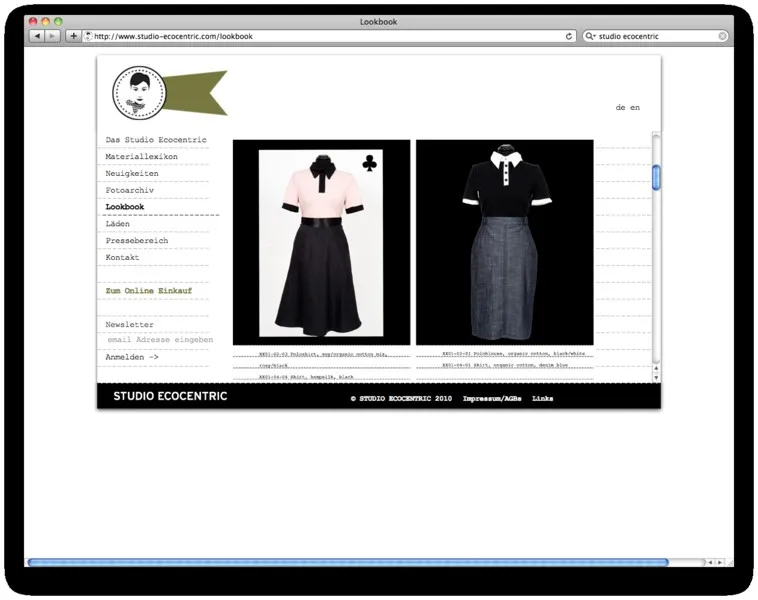The width and height of the screenshot is (758, 600).
Task: Click the black polo and denim skirt photo
Action: coord(505,243)
